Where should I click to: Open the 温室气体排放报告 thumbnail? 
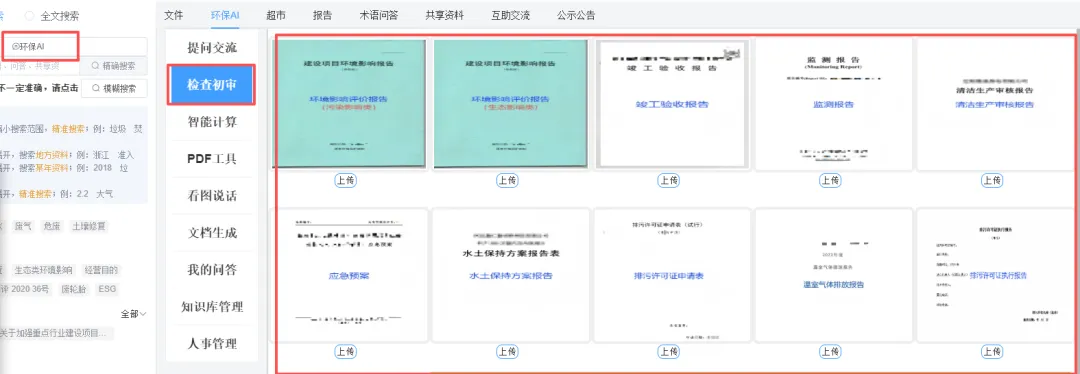(833, 276)
